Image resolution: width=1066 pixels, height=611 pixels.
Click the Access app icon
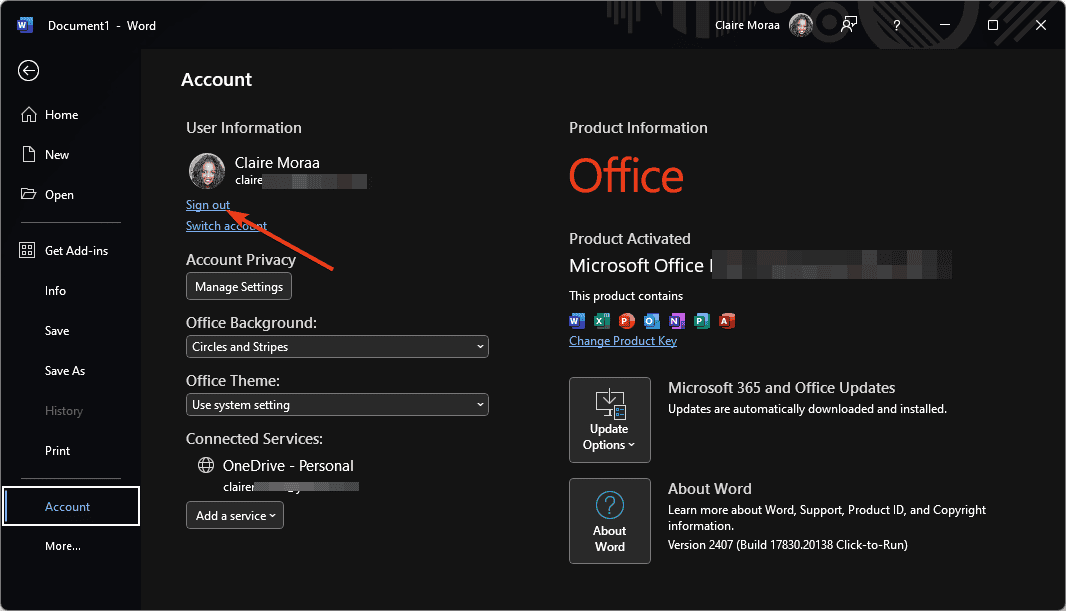click(x=727, y=320)
